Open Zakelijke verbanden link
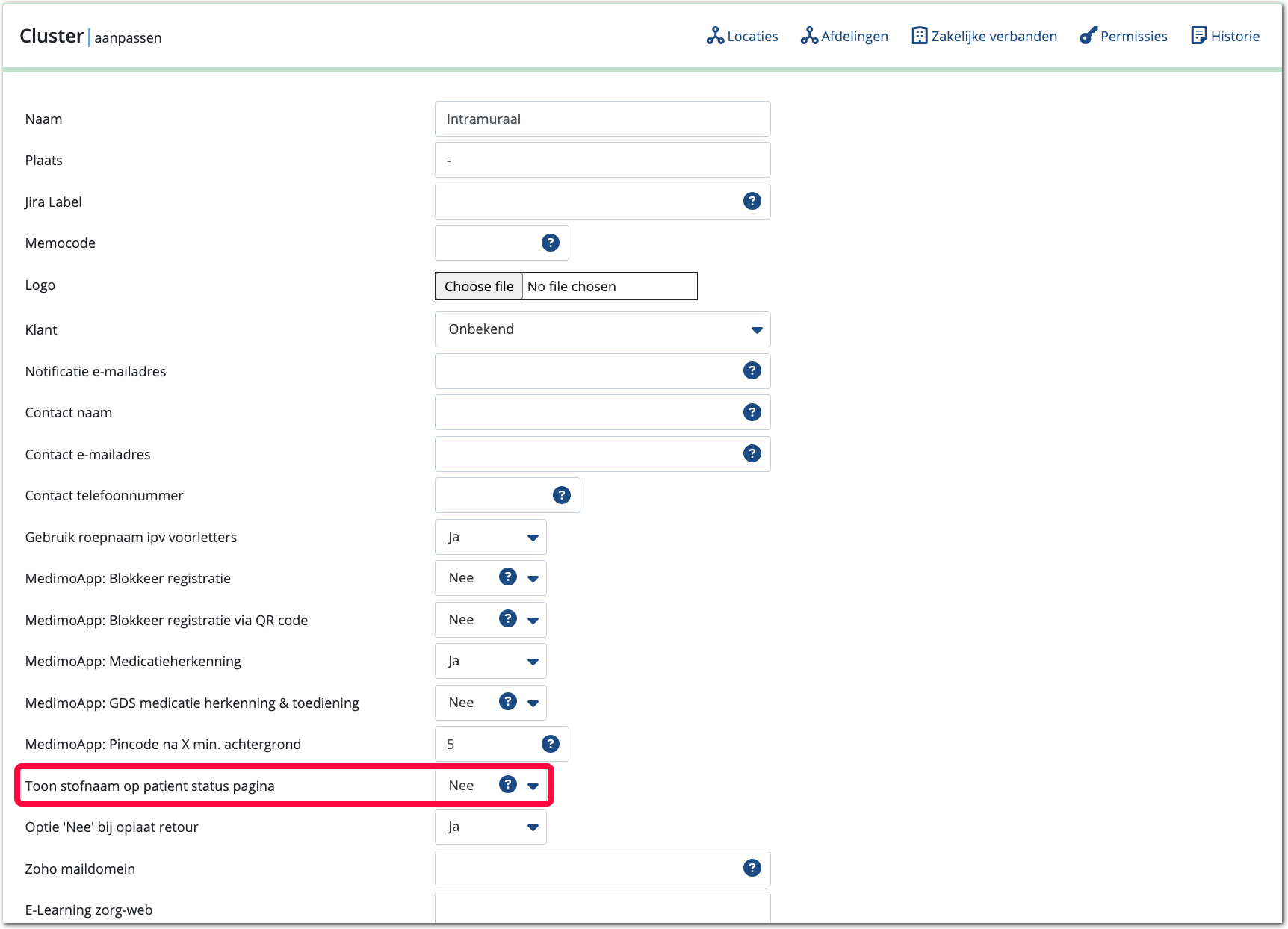 click(984, 36)
